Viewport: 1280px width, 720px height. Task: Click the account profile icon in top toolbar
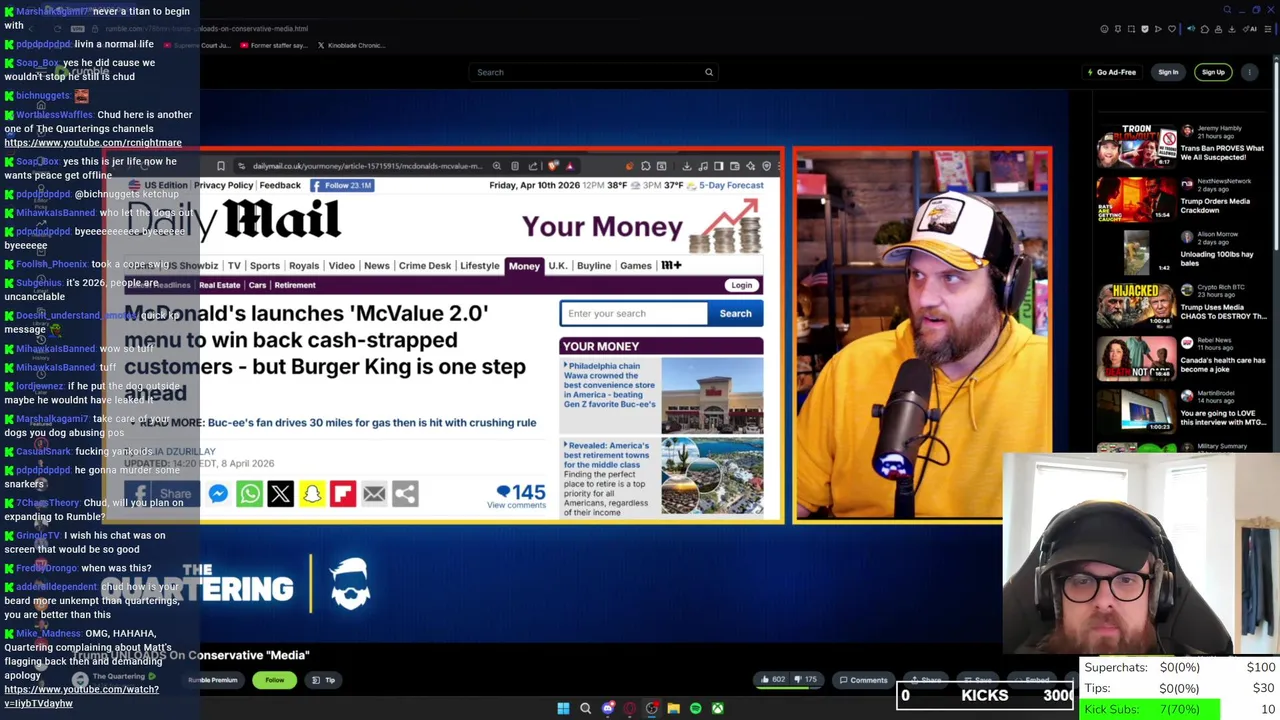click(1218, 29)
